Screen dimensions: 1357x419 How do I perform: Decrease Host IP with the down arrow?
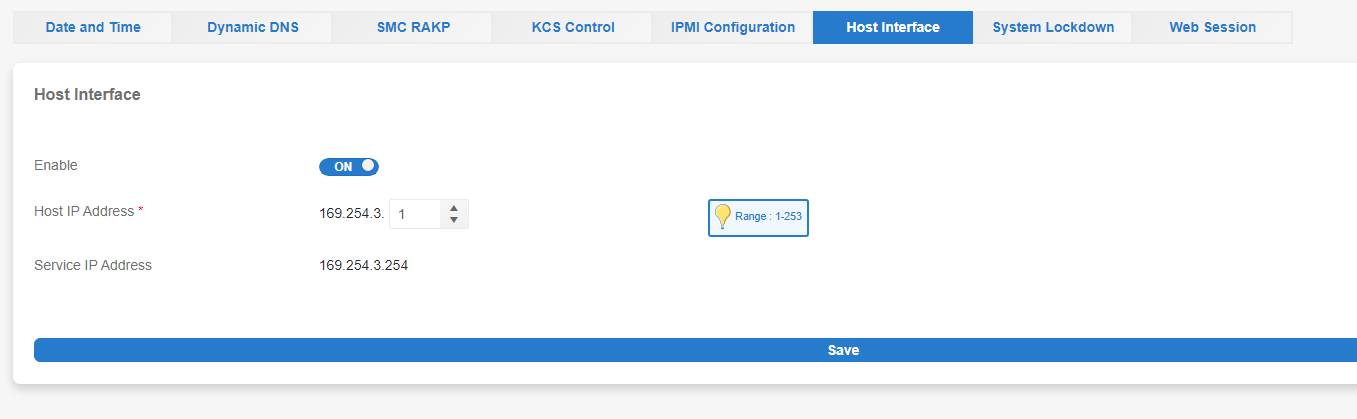click(x=454, y=220)
